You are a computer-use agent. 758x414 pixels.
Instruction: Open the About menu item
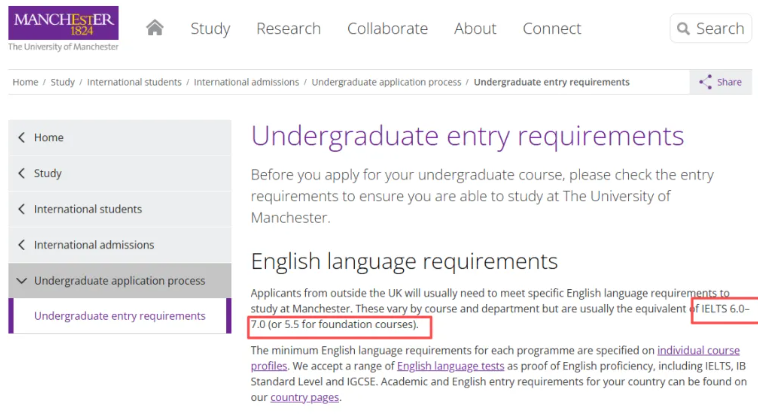point(475,28)
